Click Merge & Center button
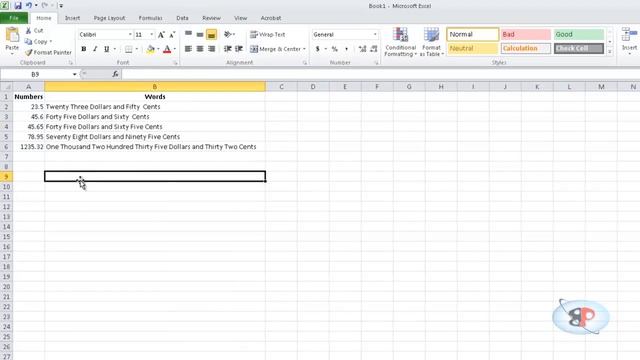The image size is (640, 360). pyautogui.click(x=276, y=49)
